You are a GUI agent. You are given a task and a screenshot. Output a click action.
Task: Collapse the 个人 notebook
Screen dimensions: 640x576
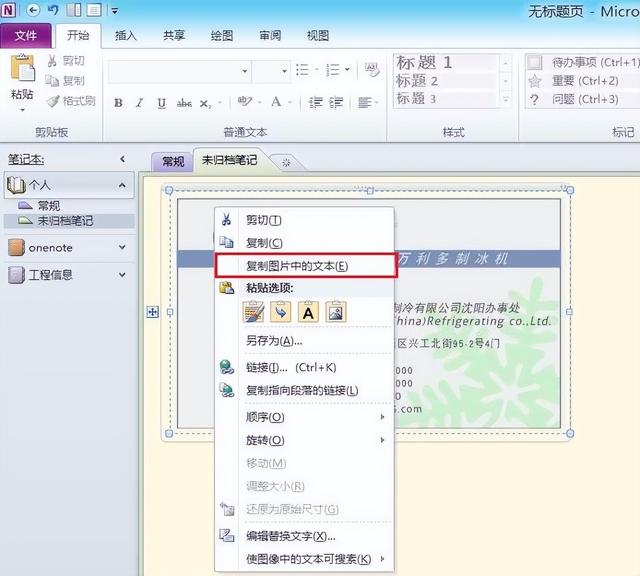click(122, 185)
